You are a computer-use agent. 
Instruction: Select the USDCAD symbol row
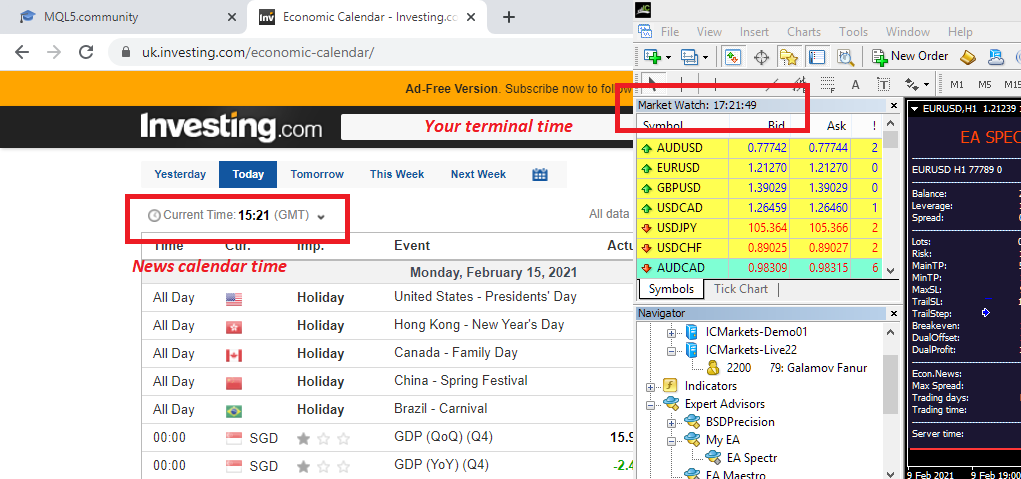point(759,208)
